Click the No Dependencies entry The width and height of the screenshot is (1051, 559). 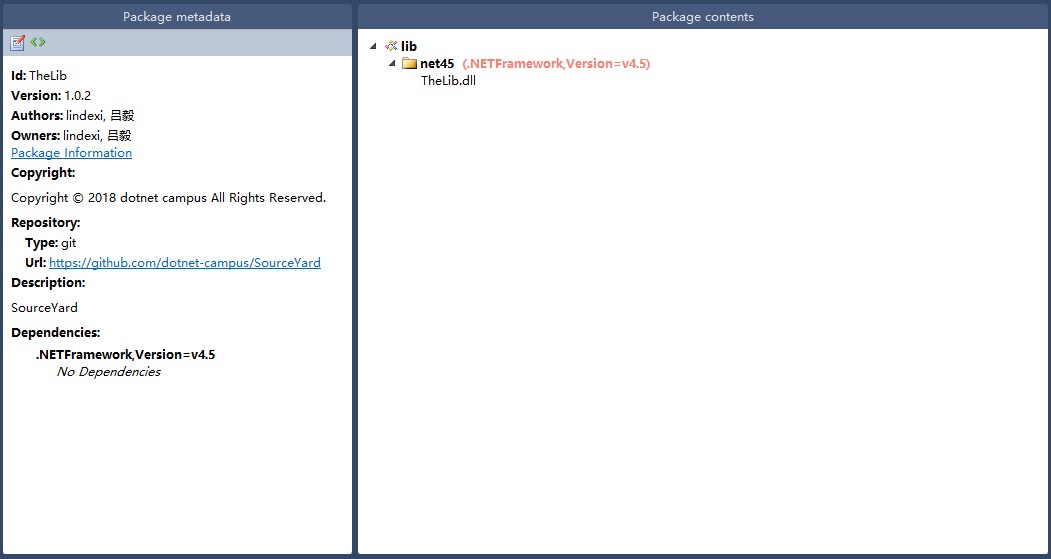click(x=109, y=372)
